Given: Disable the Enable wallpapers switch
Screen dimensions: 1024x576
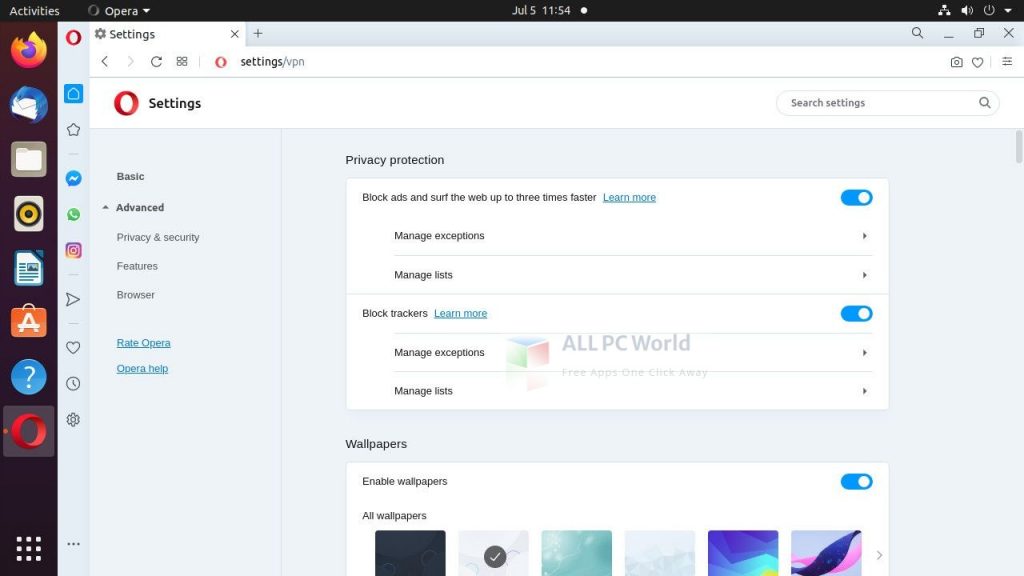Looking at the screenshot, I should click(x=856, y=481).
